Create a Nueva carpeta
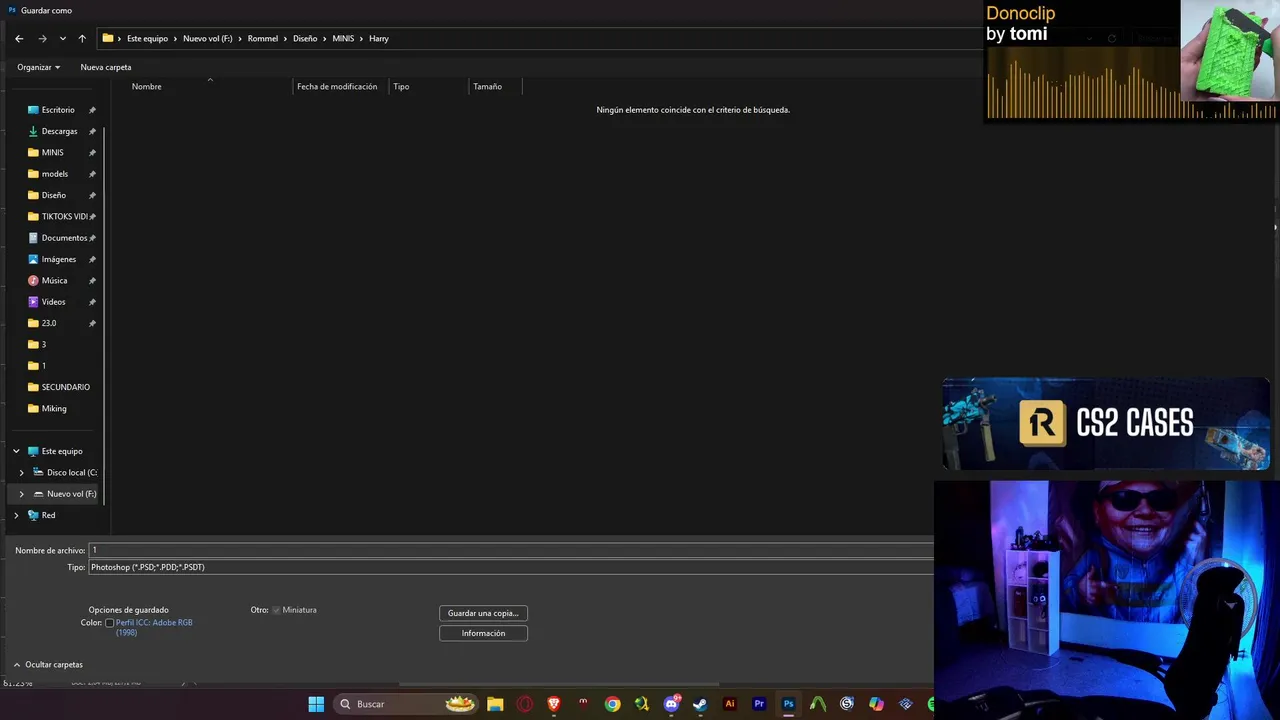Viewport: 1280px width, 720px height. (106, 67)
